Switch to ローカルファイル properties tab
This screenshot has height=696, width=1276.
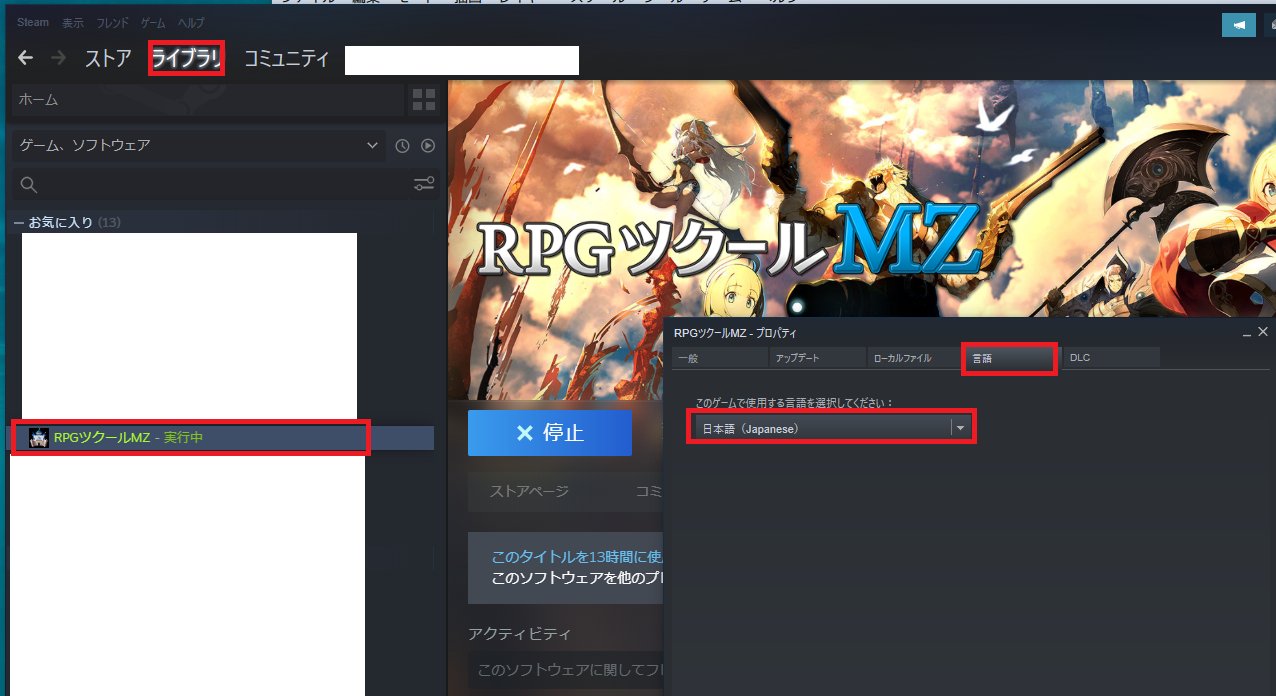pos(913,358)
